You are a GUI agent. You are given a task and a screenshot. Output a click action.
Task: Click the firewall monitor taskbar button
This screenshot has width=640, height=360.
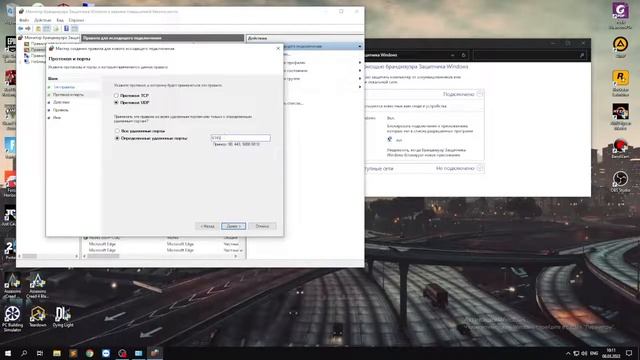pos(155,353)
